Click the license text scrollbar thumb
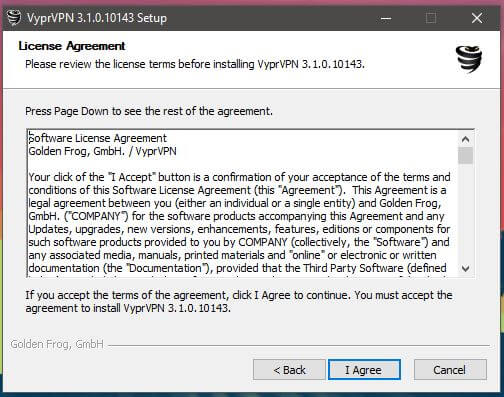 pyautogui.click(x=465, y=155)
